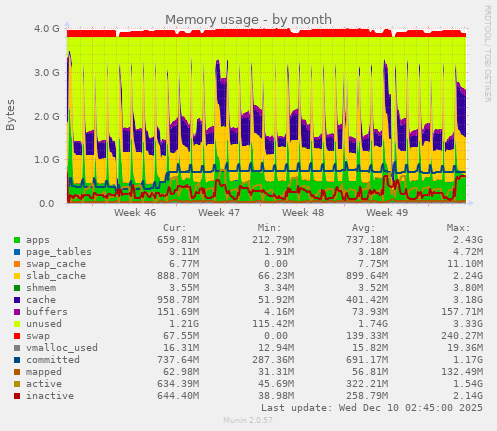
Task: Click the 'swap' legend label
Action: (38, 336)
